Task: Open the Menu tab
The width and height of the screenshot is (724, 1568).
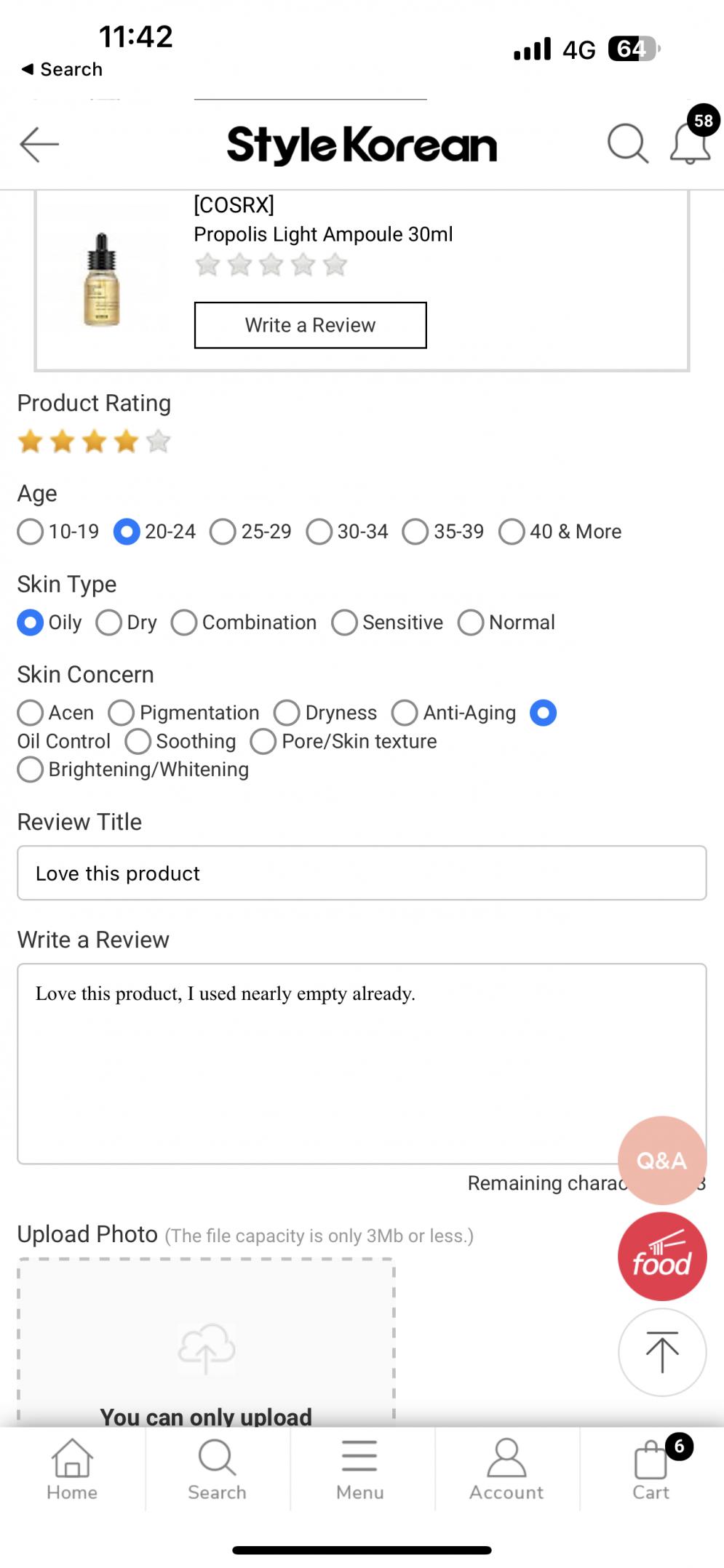Action: coord(359,1469)
